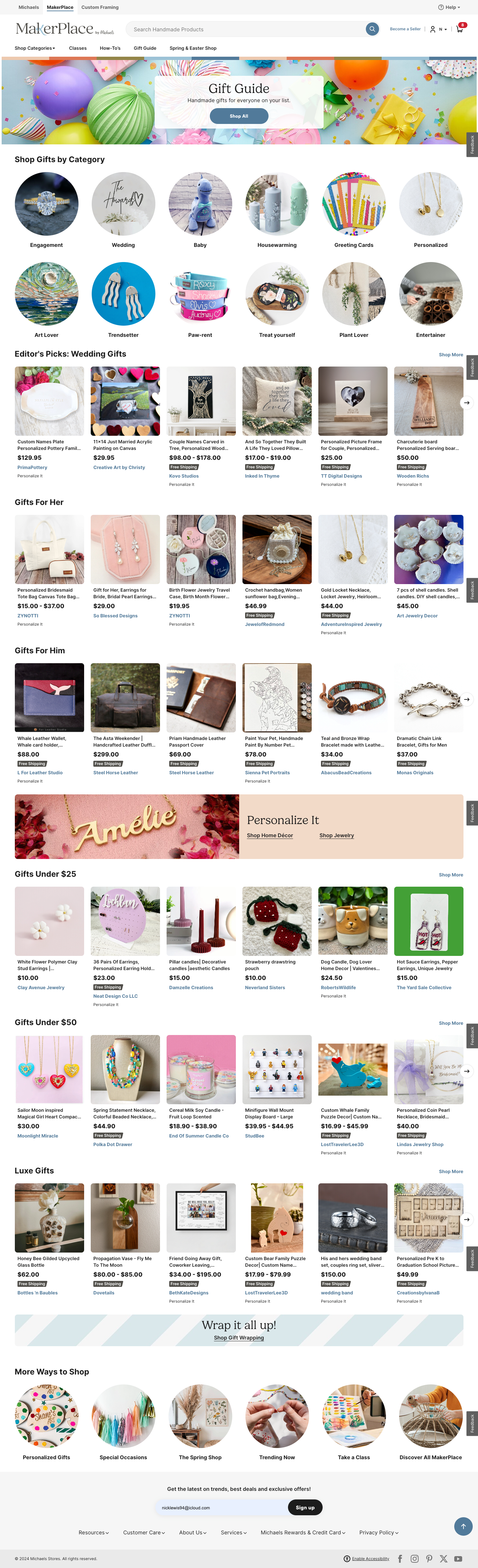Click the Facebook icon in footer
Screen dimensions: 478x1568
pyautogui.click(x=400, y=1558)
